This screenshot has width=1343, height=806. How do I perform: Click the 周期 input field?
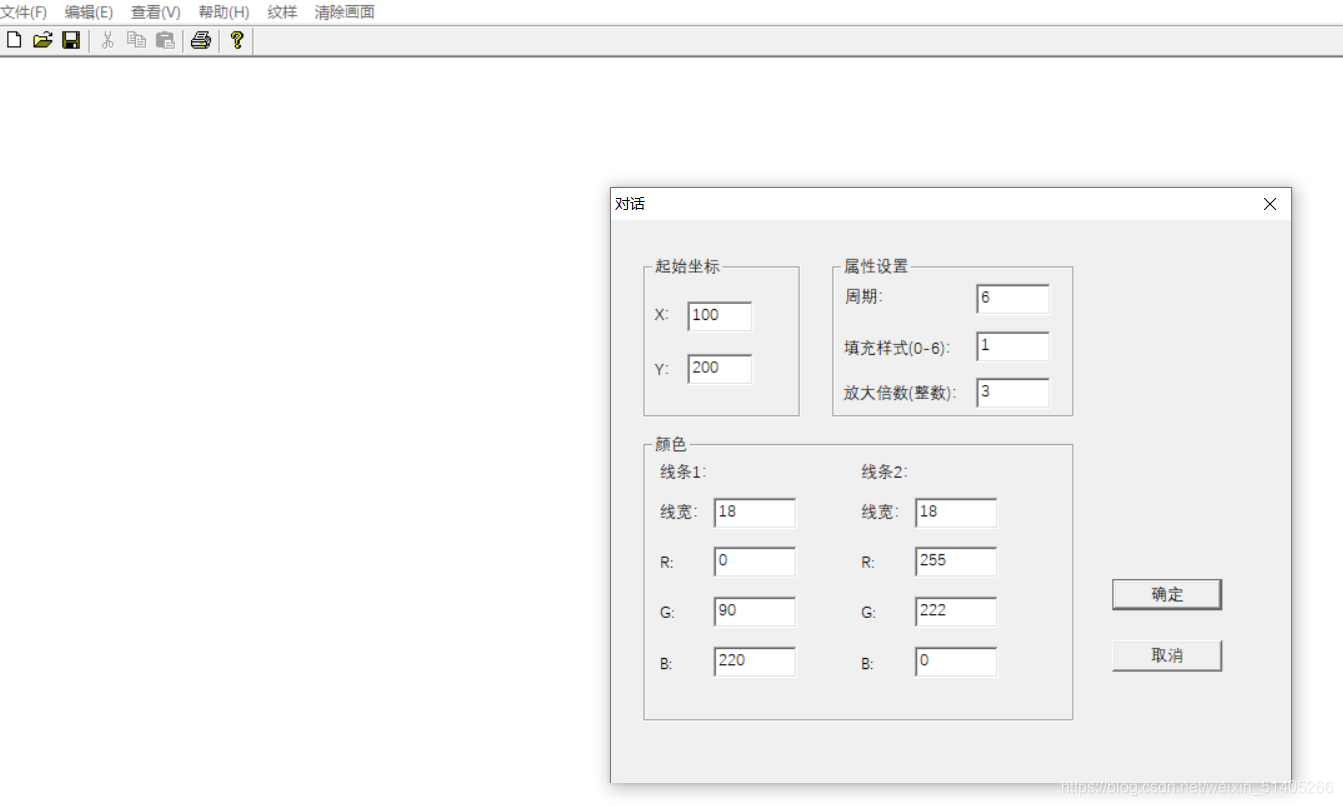pyautogui.click(x=1013, y=299)
